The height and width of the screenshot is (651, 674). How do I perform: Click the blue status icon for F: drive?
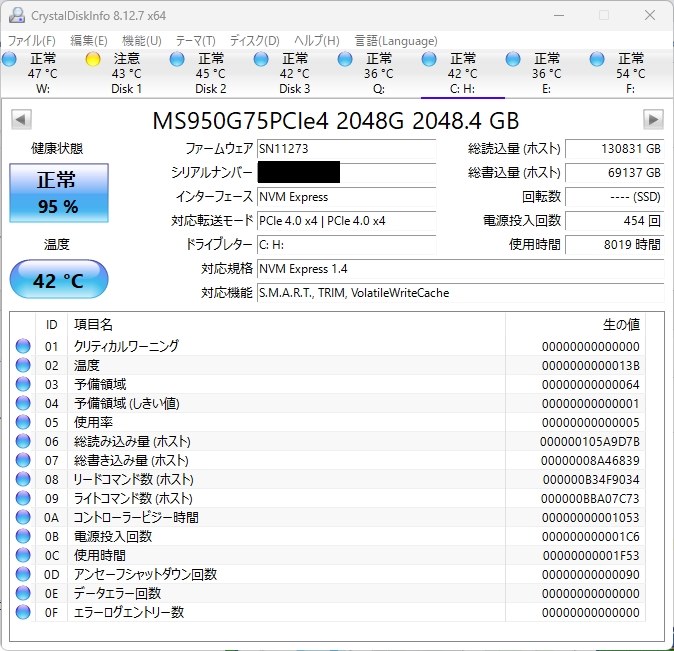(597, 59)
